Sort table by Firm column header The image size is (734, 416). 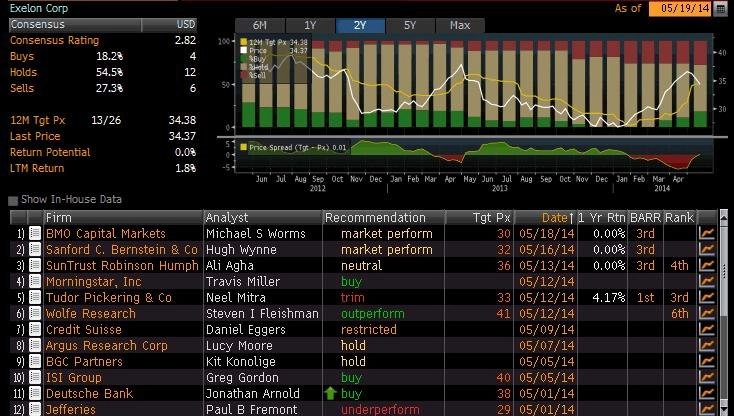(x=123, y=218)
